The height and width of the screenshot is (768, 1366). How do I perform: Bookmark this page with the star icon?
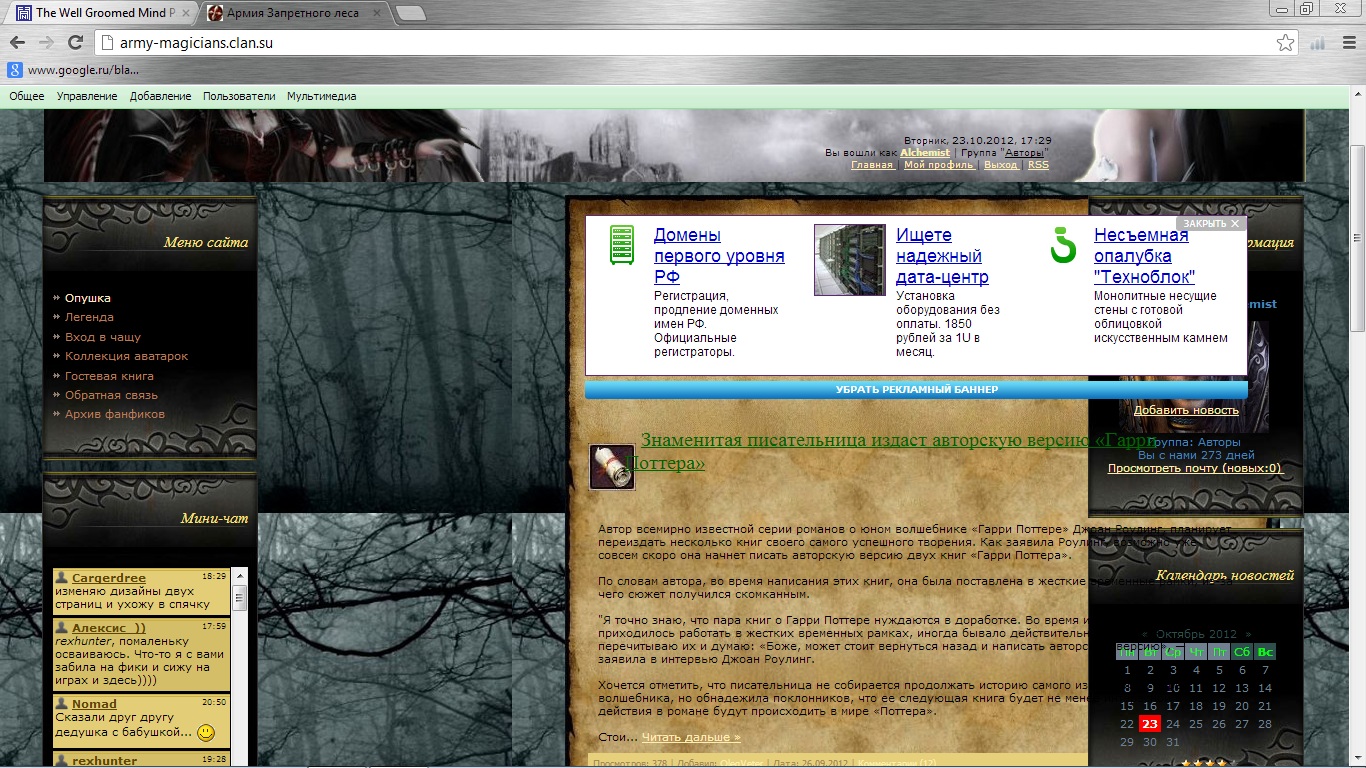(1285, 43)
